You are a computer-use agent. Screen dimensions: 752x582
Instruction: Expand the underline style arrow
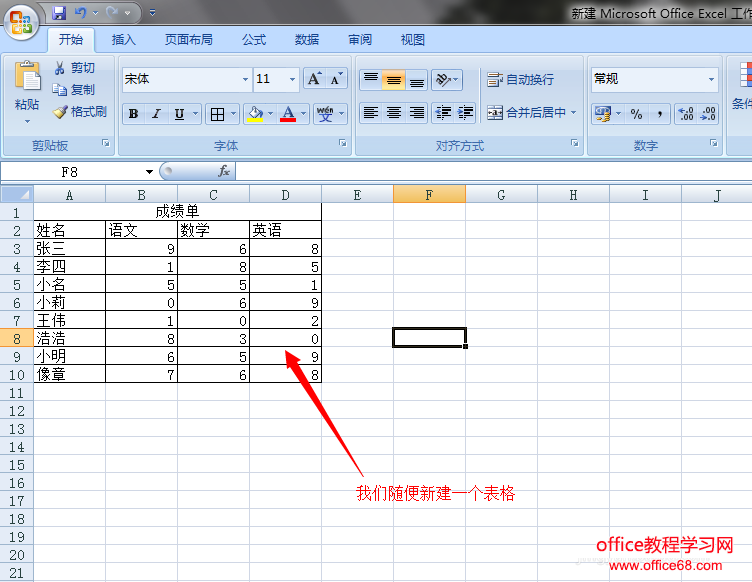195,114
